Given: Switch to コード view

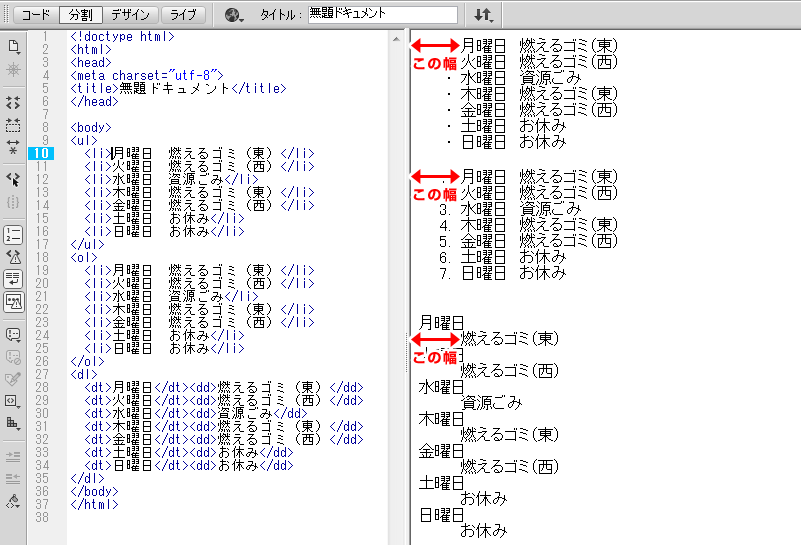Looking at the screenshot, I should pyautogui.click(x=36, y=15).
